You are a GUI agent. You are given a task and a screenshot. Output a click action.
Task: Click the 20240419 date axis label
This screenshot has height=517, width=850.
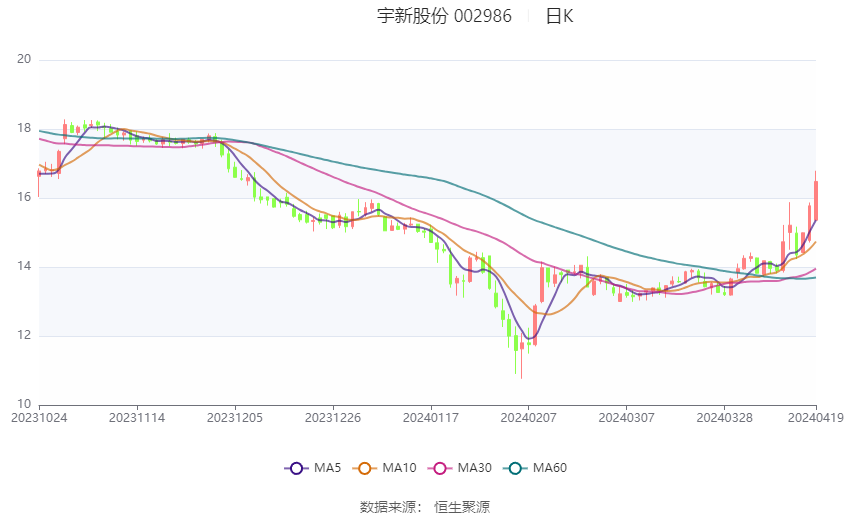pos(816,418)
